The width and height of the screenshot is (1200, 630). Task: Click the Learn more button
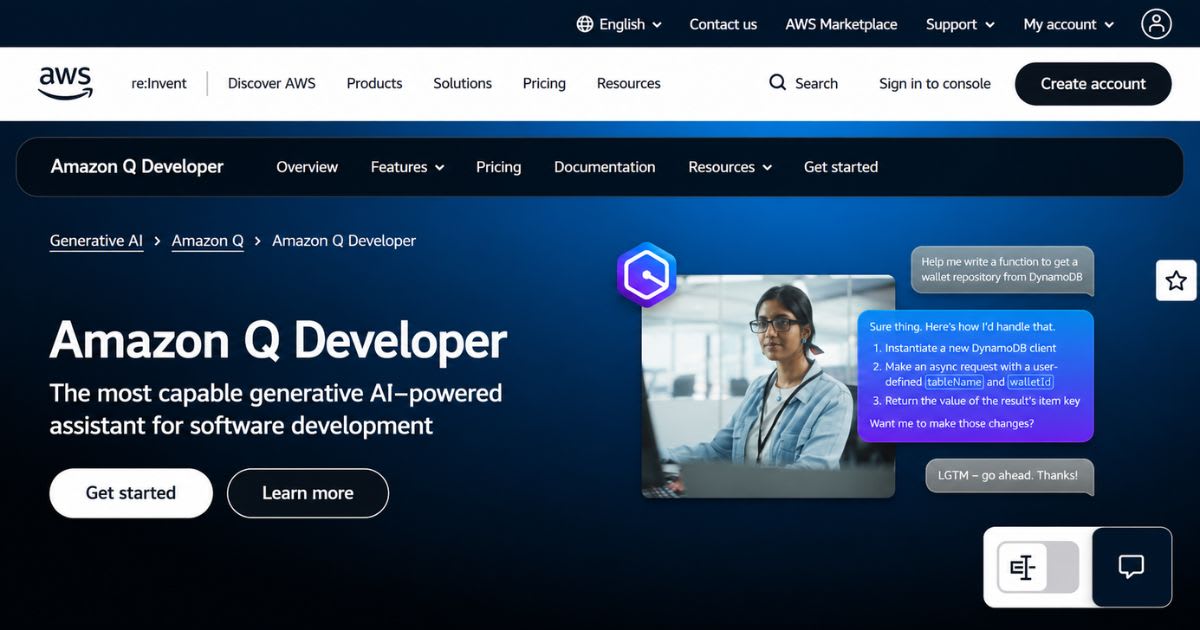tap(308, 493)
